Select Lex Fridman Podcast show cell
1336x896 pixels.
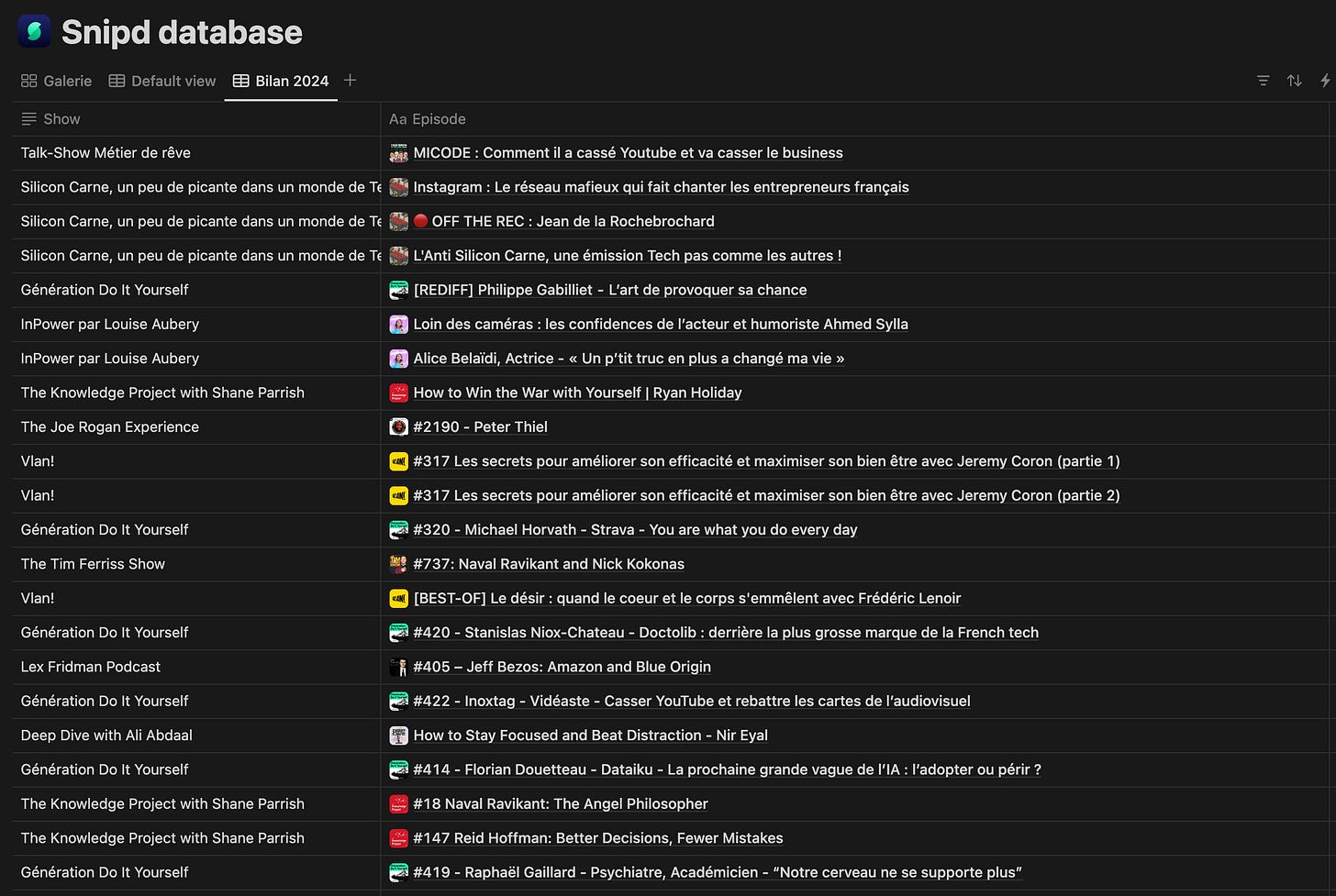196,667
